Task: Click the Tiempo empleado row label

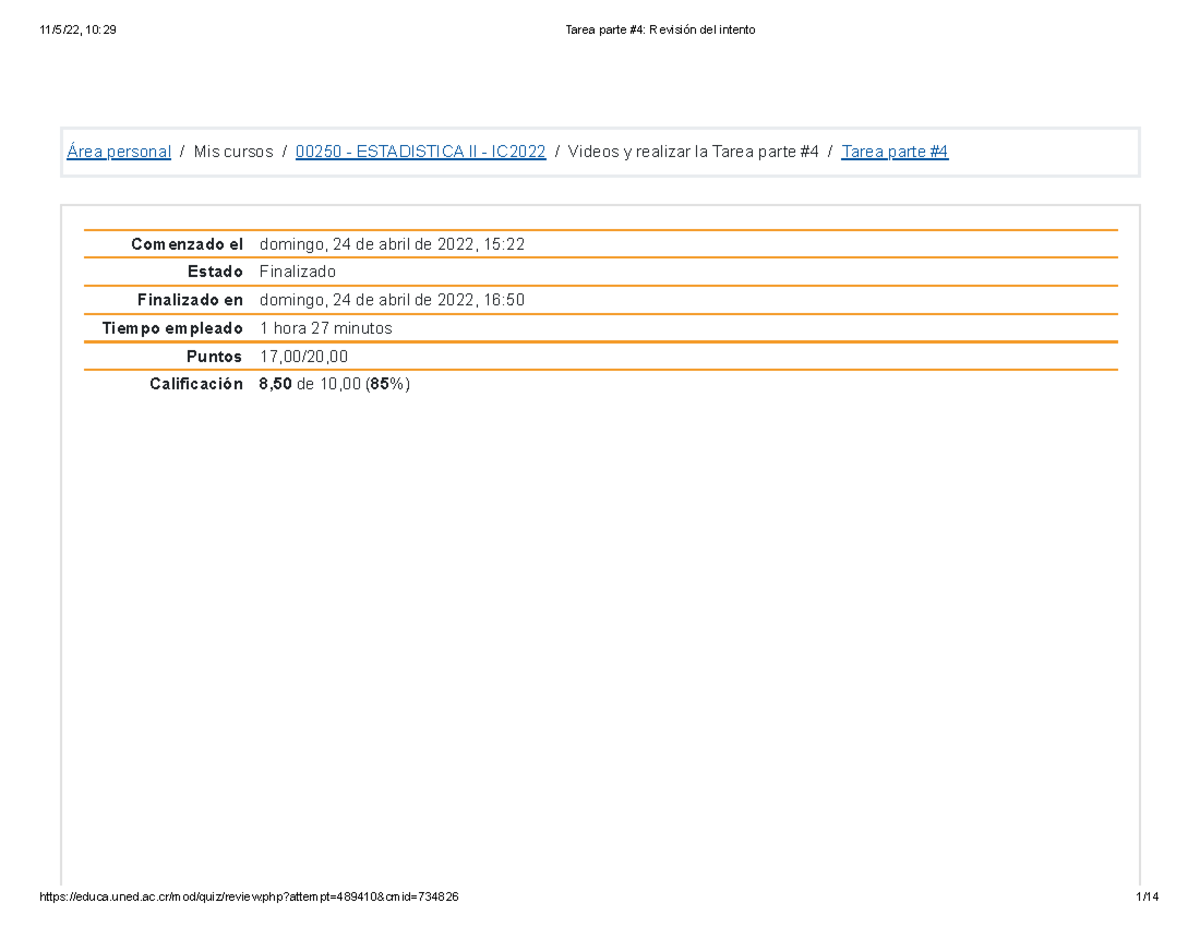Action: click(x=173, y=328)
